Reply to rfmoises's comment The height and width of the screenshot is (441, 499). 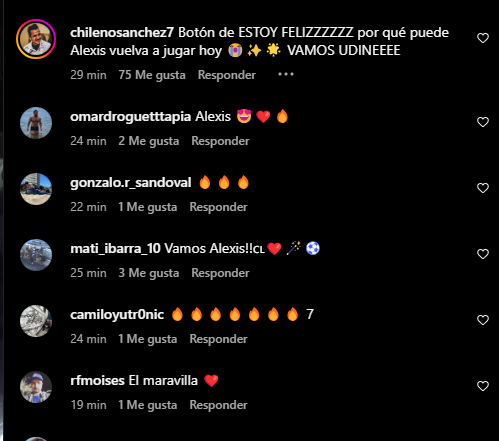tap(218, 405)
